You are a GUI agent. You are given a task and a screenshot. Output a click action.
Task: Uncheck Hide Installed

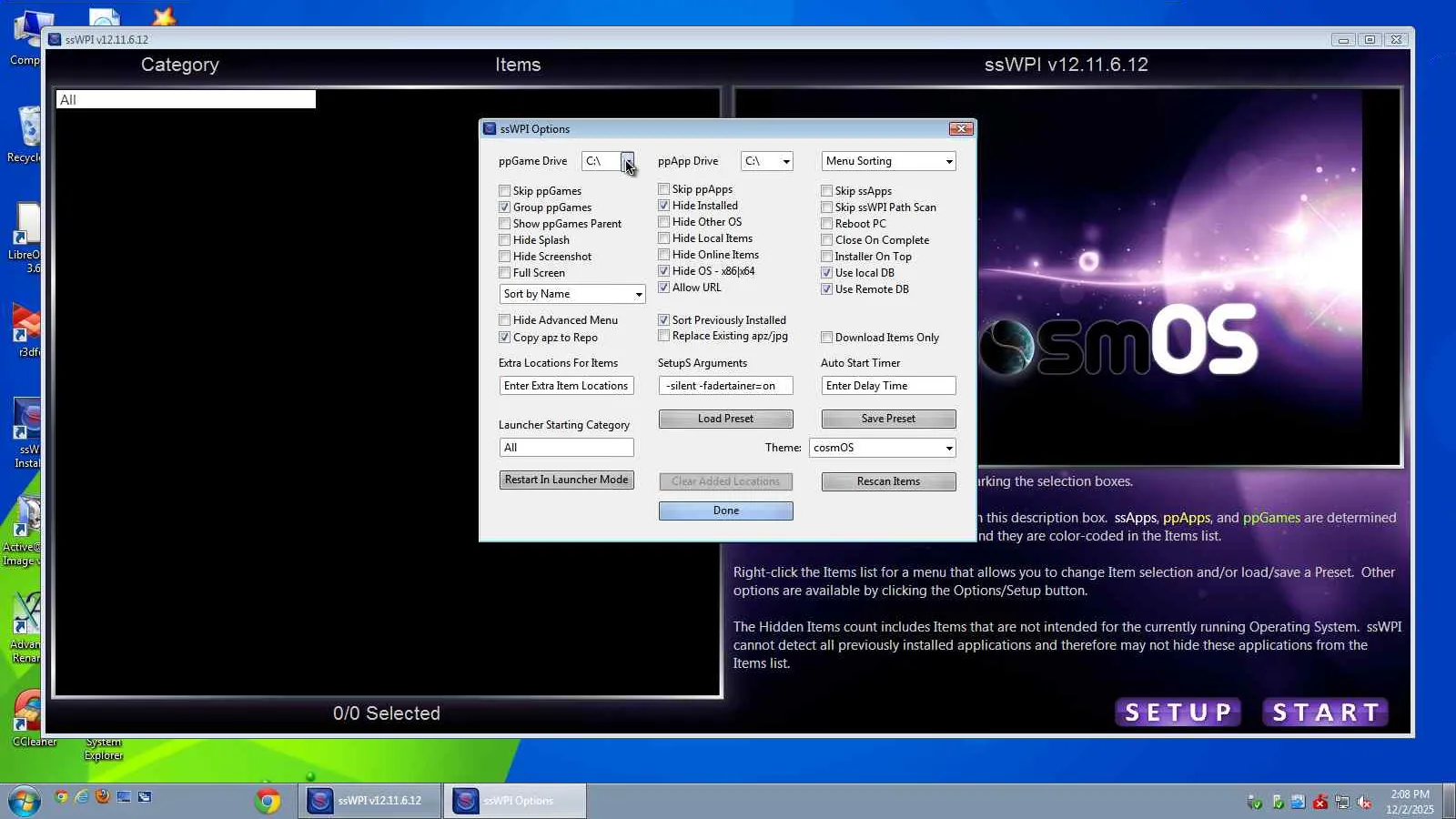663,206
